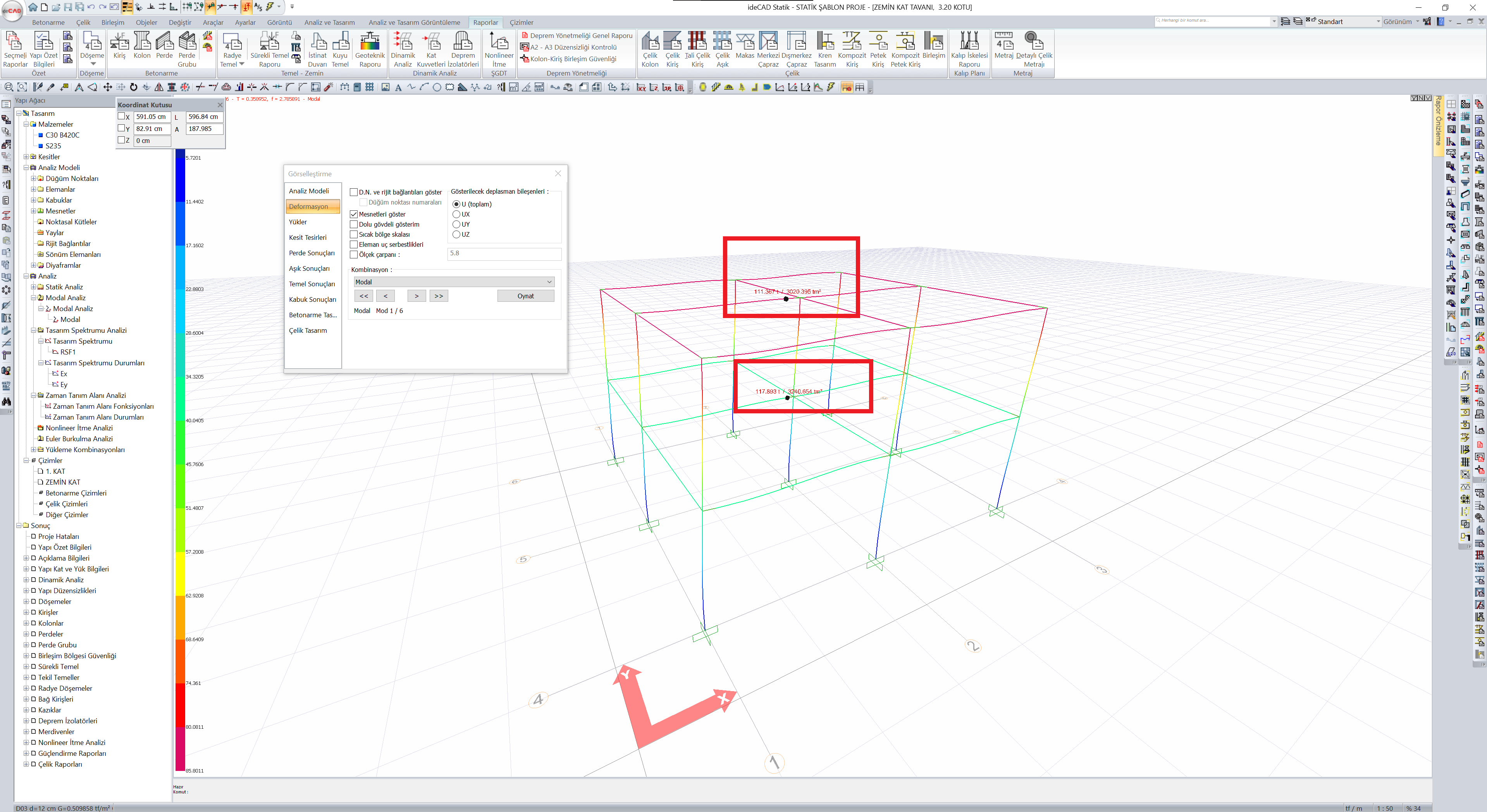
Task: Enable D.N. ve rijit bağlantıları göster
Action: 354,192
